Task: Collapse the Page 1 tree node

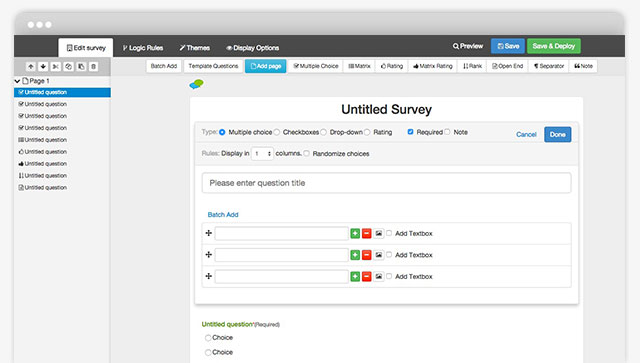Action: tap(17, 81)
